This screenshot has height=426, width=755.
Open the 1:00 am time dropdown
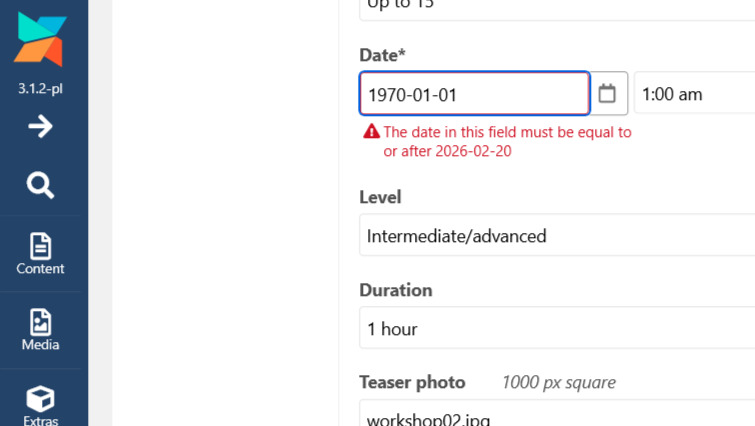click(x=694, y=94)
